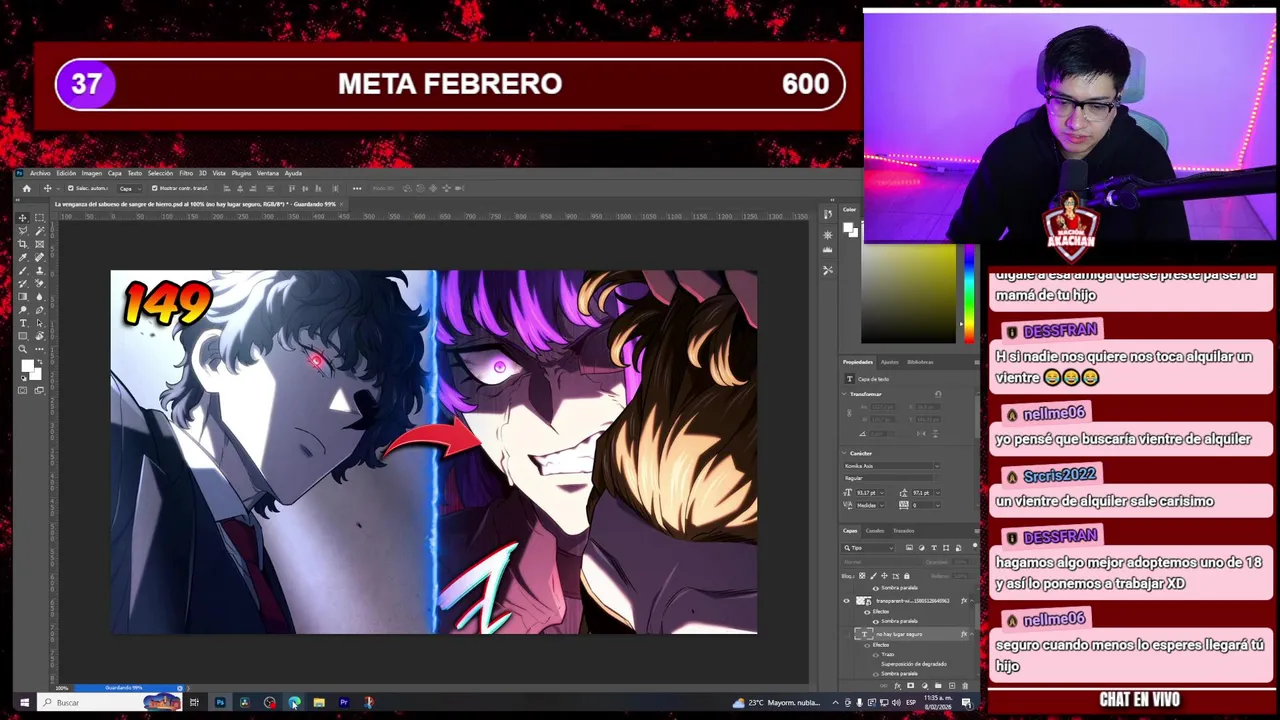The image size is (1280, 720).
Task: Select the Eyedropper tool
Action: tap(22, 257)
